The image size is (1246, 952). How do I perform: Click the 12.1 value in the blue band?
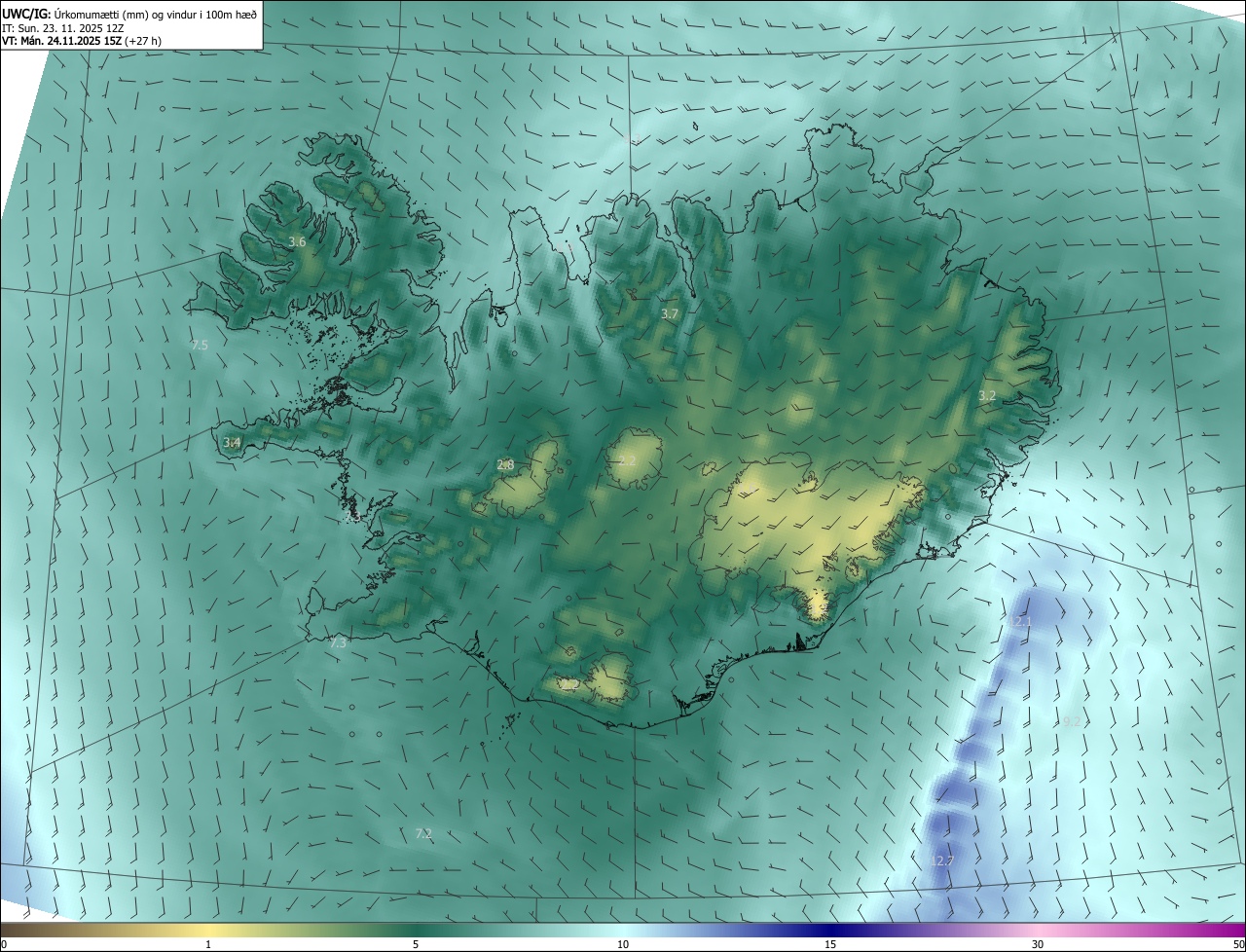click(1019, 621)
